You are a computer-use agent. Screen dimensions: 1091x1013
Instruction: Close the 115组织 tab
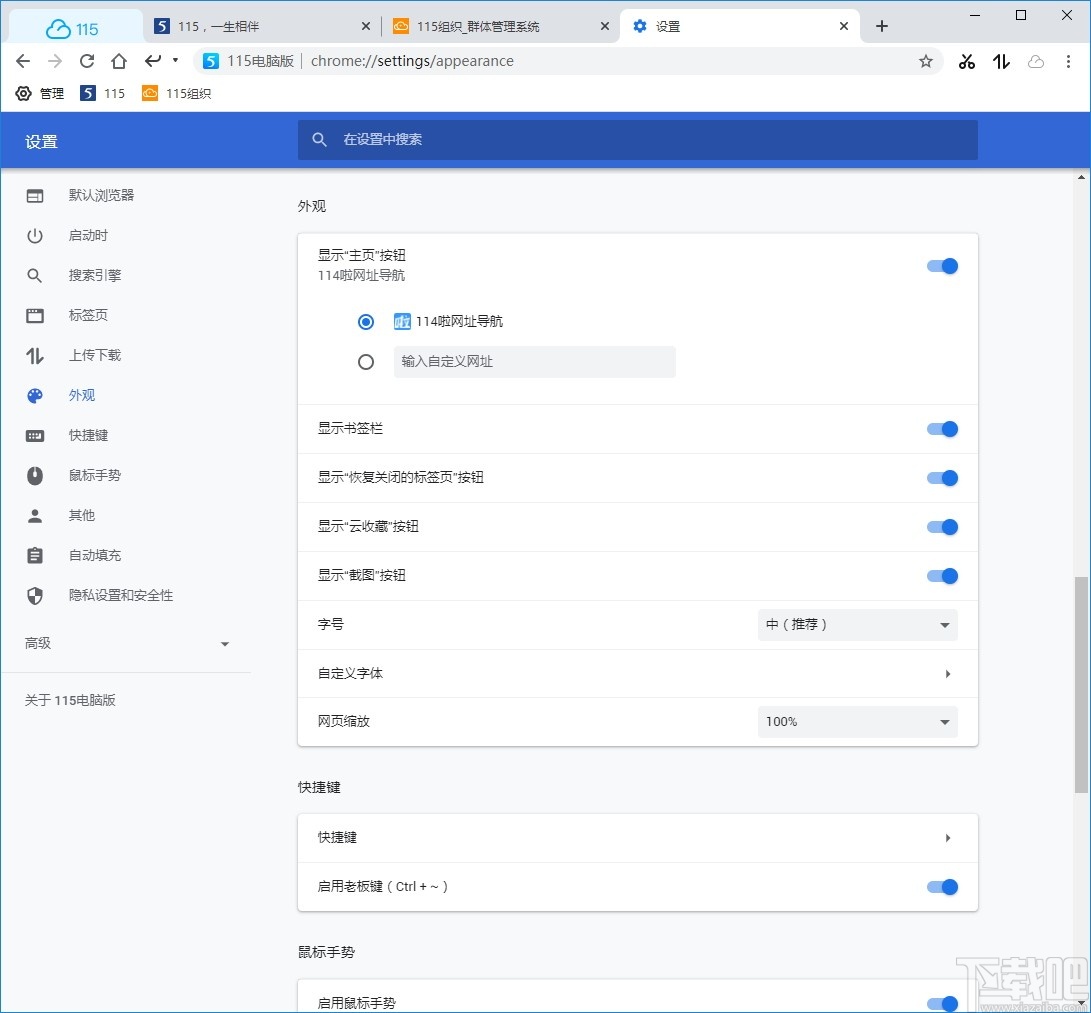(x=605, y=26)
